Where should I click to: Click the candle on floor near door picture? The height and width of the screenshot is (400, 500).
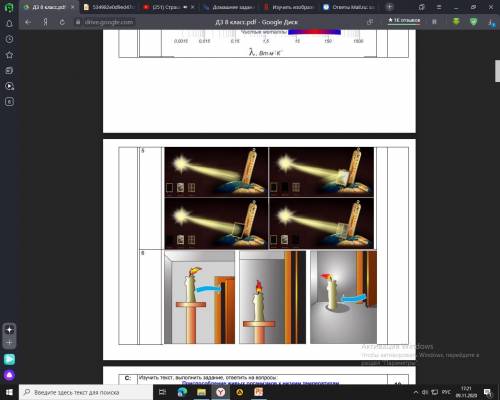tap(343, 297)
